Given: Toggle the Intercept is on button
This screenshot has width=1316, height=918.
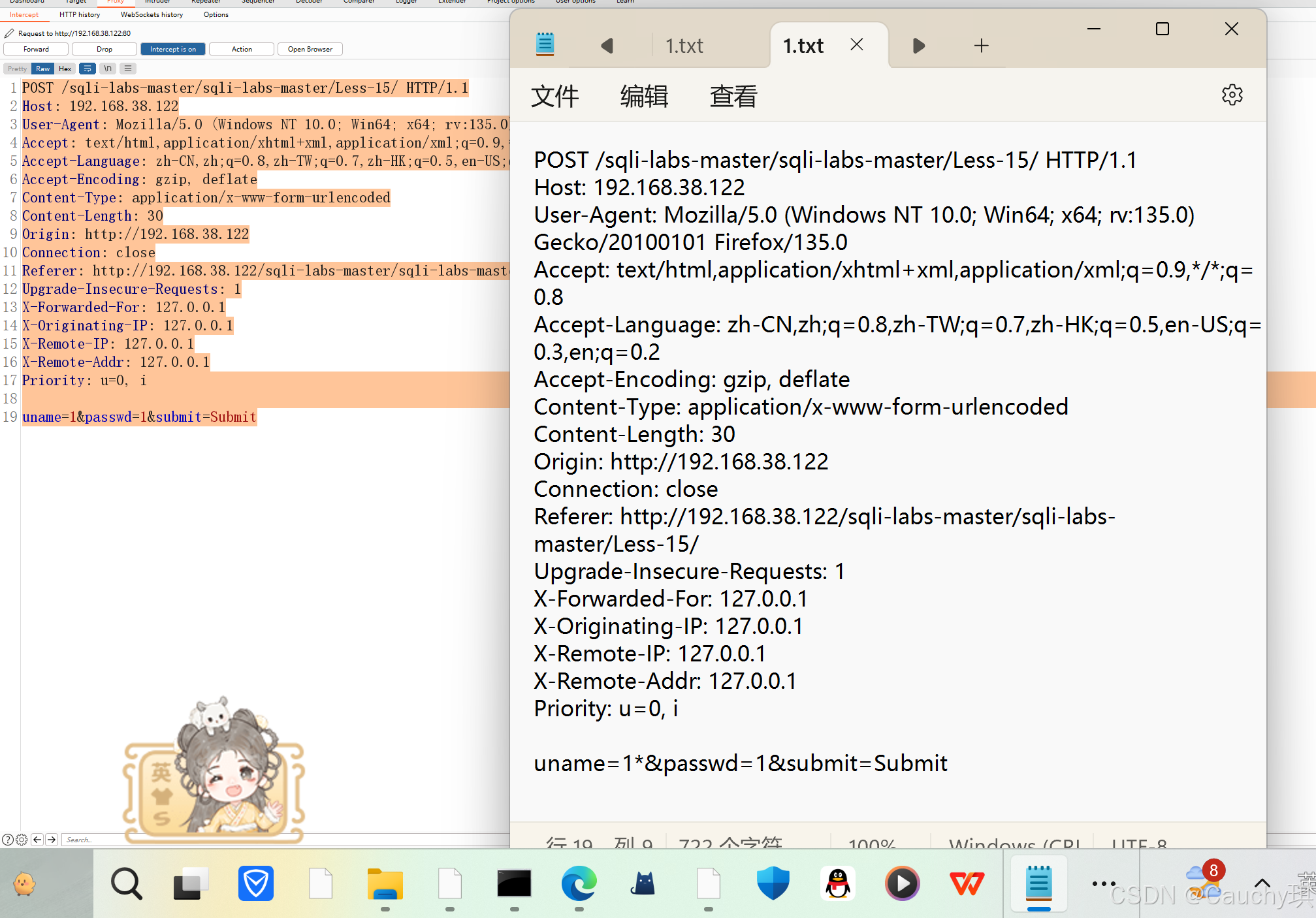Looking at the screenshot, I should click(172, 49).
